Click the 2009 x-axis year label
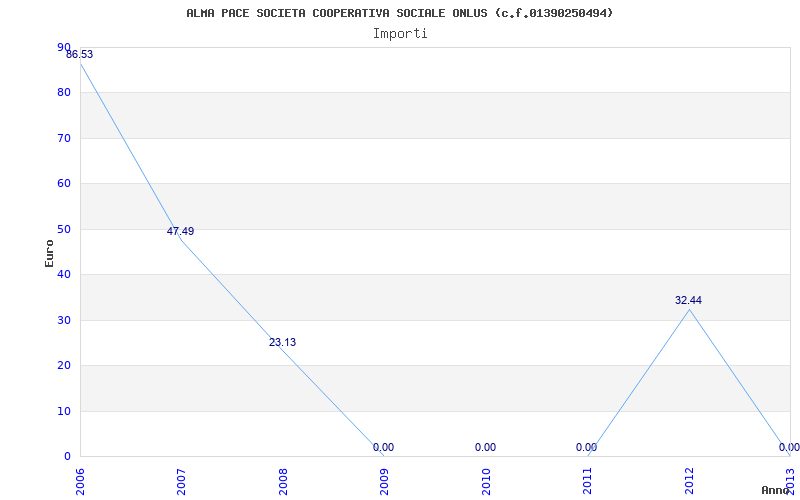This screenshot has width=800, height=500. 384,482
